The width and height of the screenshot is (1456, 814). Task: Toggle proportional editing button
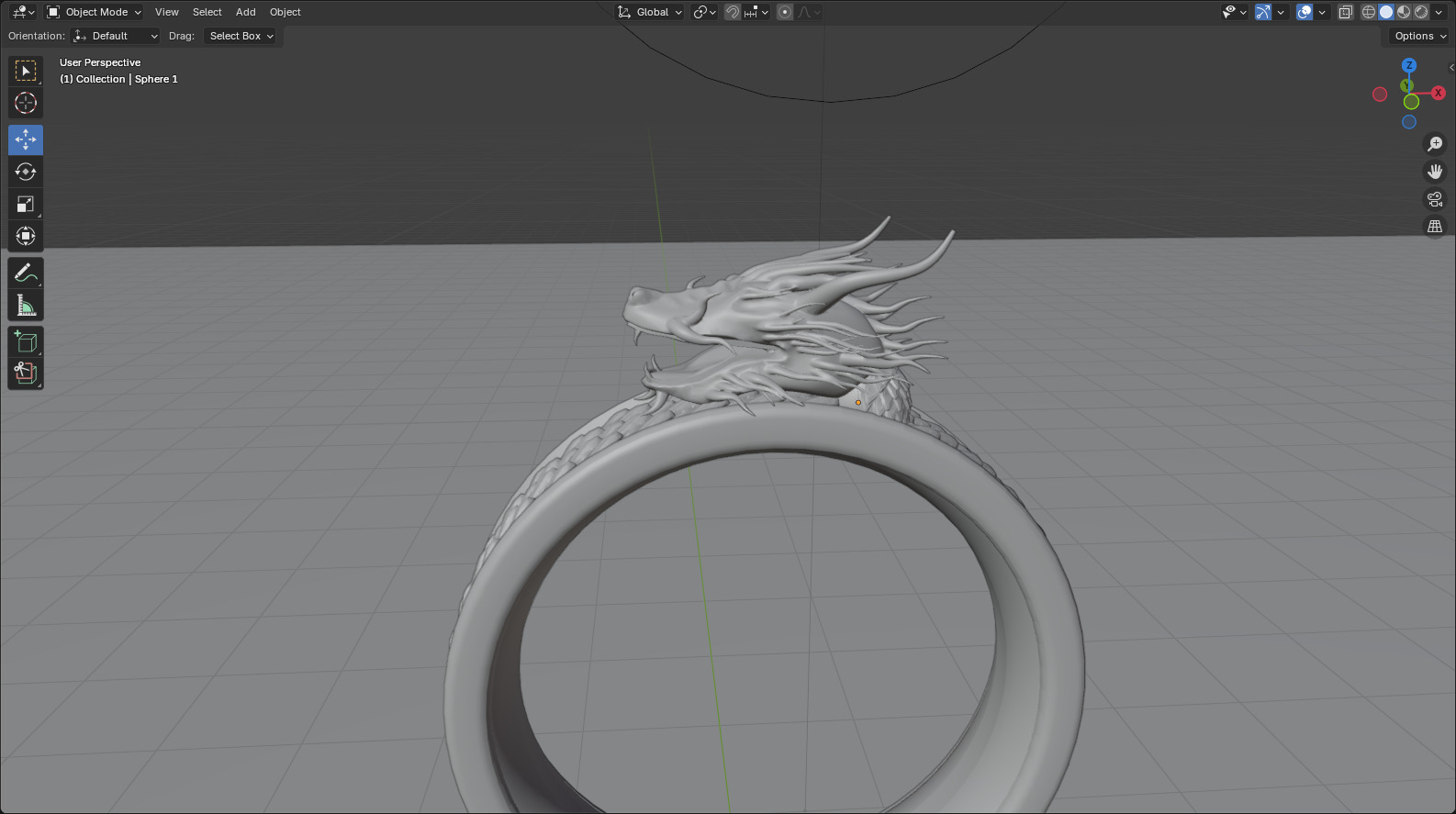(785, 12)
